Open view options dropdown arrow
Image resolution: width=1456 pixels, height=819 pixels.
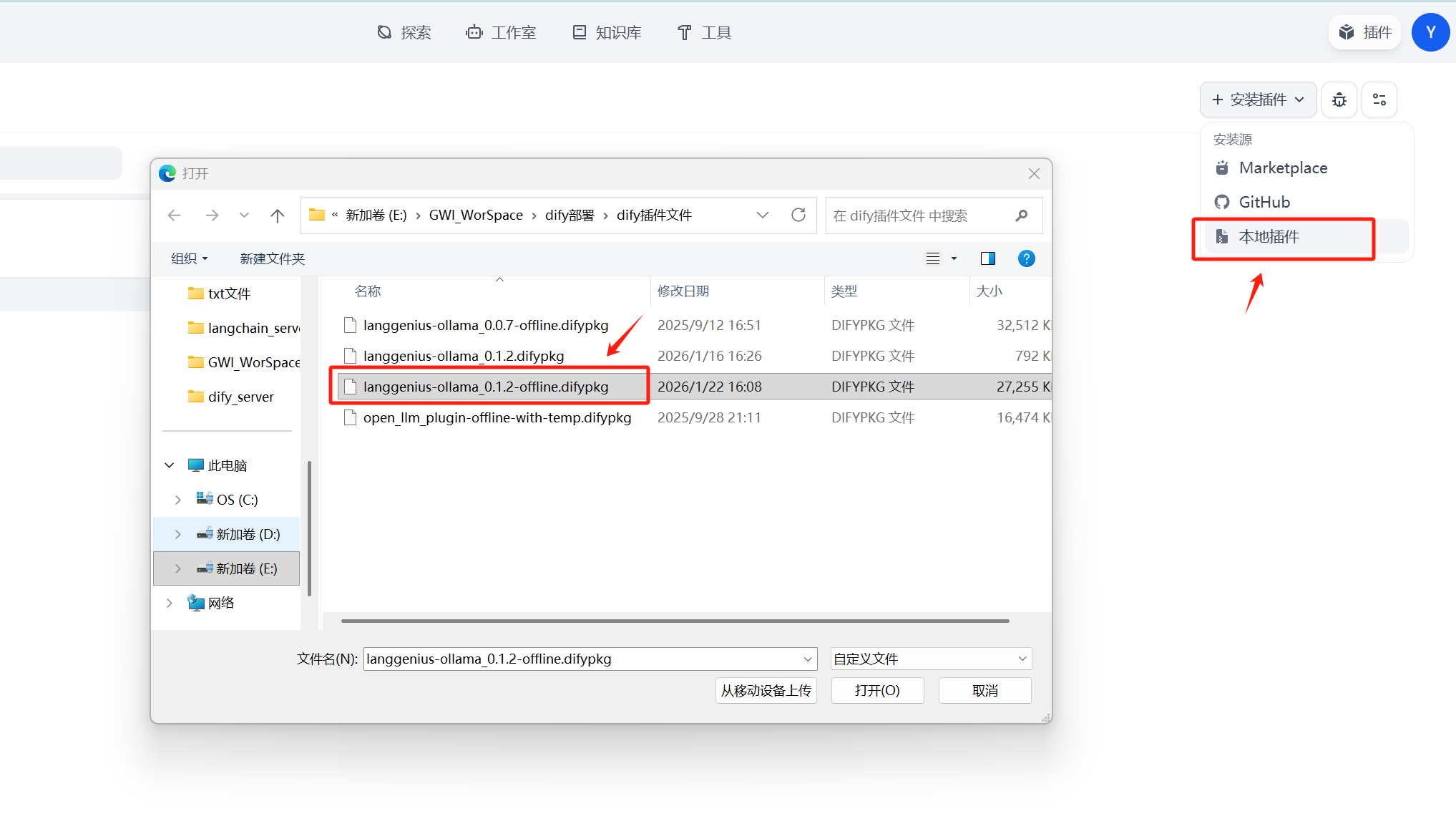[x=954, y=258]
